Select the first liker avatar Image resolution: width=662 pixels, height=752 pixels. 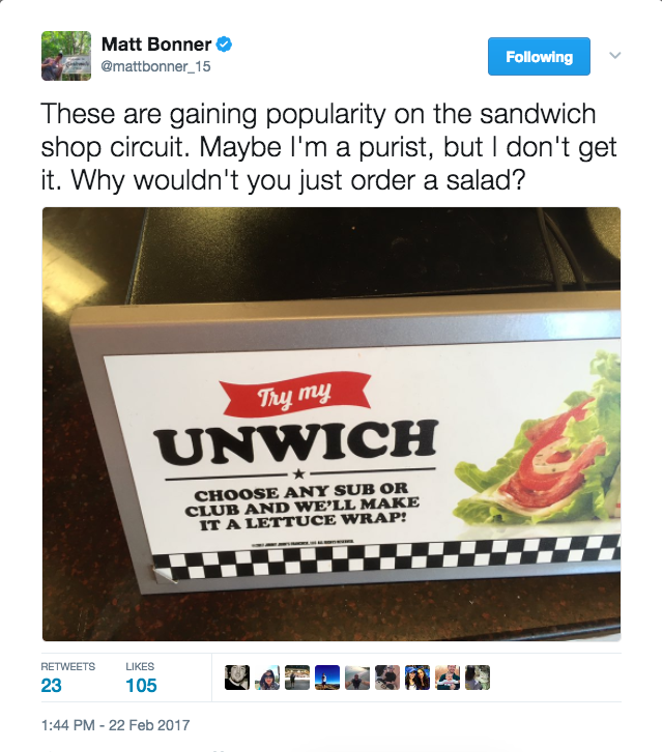(237, 678)
